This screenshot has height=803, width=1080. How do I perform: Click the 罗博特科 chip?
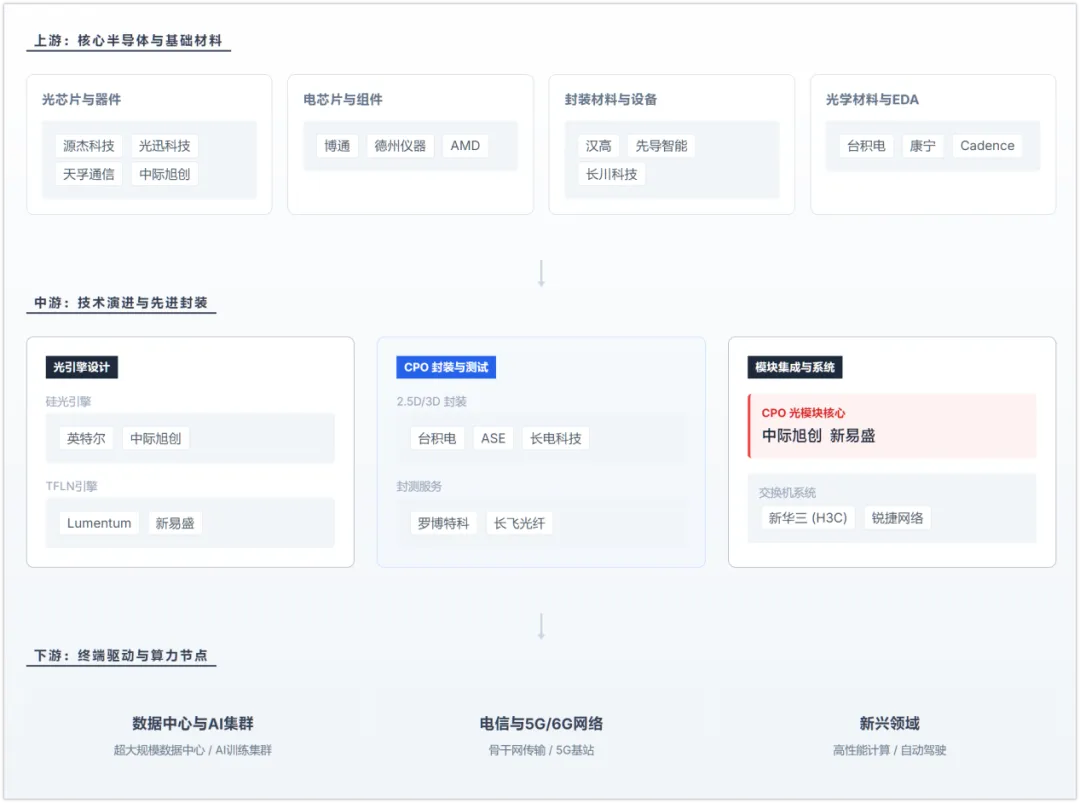point(444,523)
